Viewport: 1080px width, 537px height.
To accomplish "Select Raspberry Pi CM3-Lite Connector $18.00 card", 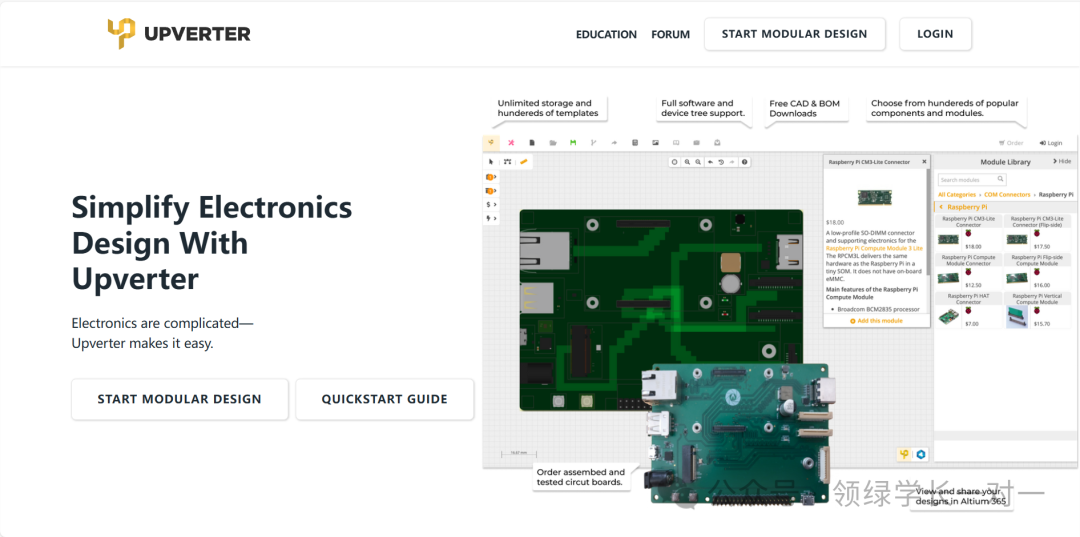I will pos(968,233).
